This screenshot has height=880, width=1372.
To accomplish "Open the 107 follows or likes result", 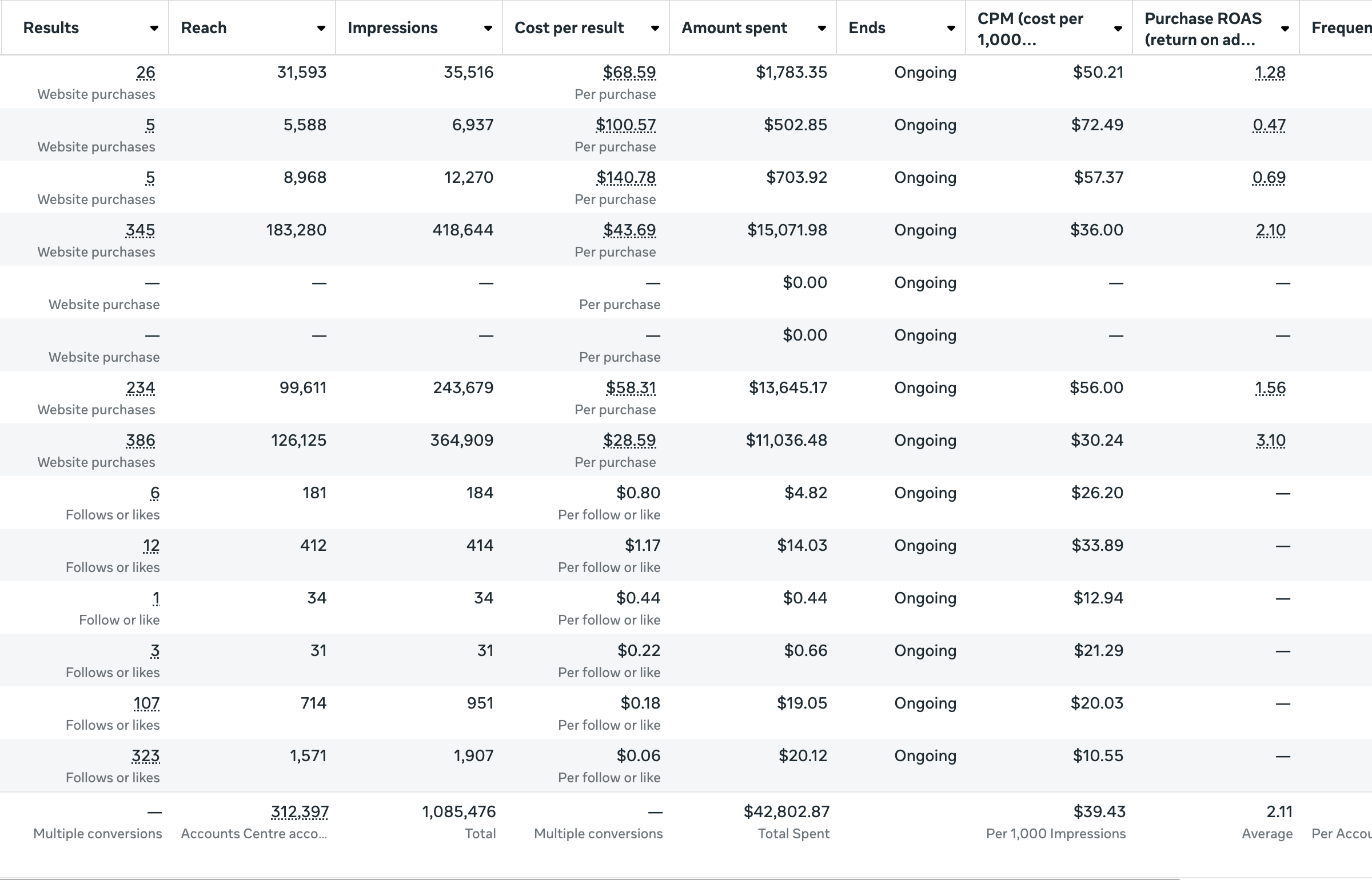I will click(x=146, y=703).
